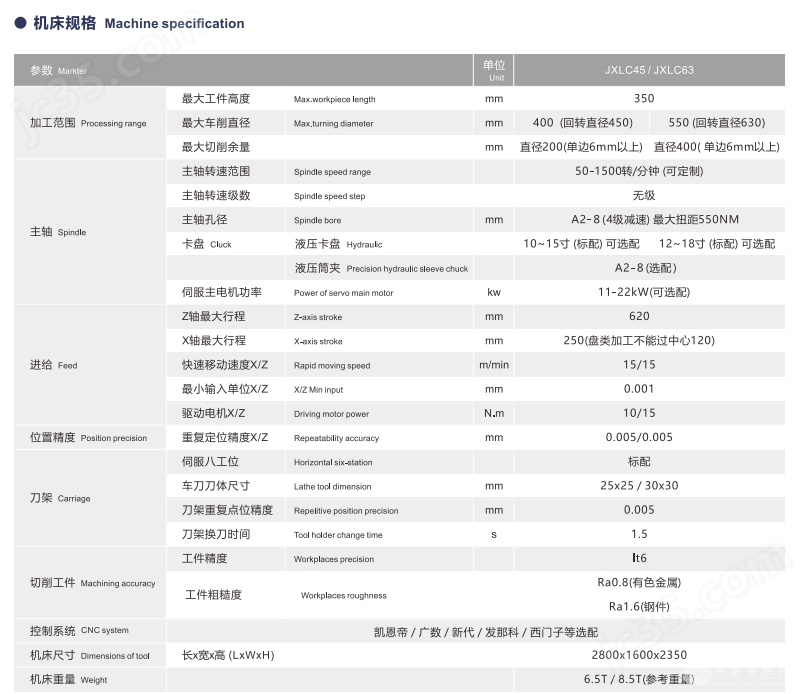This screenshot has width=805, height=694.
Task: Click the 'Precision hydraulic sleeve chuck' label
Action: pyautogui.click(x=407, y=268)
